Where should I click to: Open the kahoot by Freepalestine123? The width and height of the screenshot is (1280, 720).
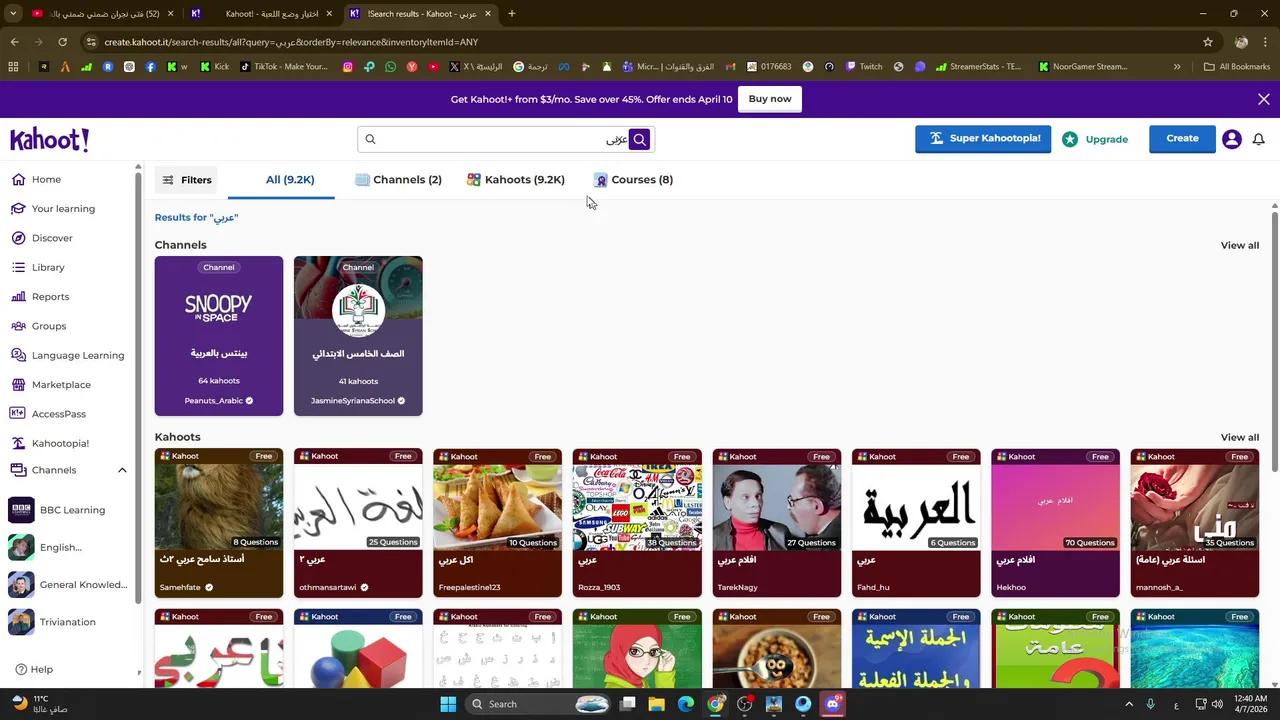[x=497, y=523]
